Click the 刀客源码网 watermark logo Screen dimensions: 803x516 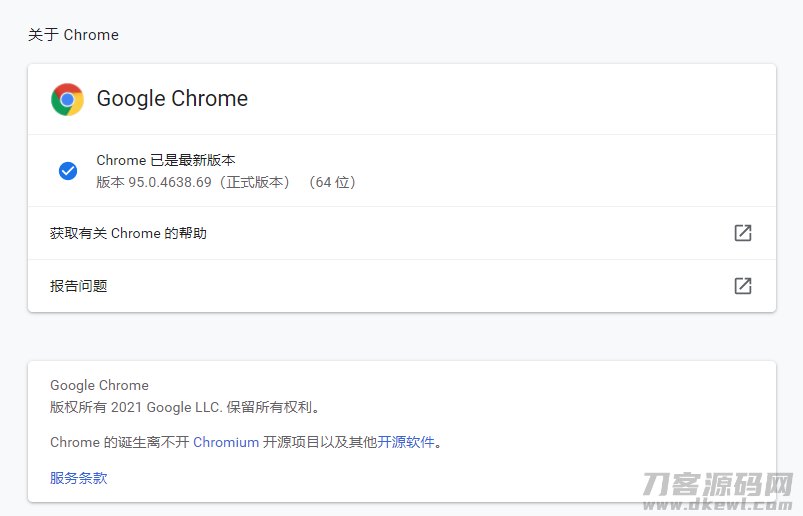coord(717,484)
